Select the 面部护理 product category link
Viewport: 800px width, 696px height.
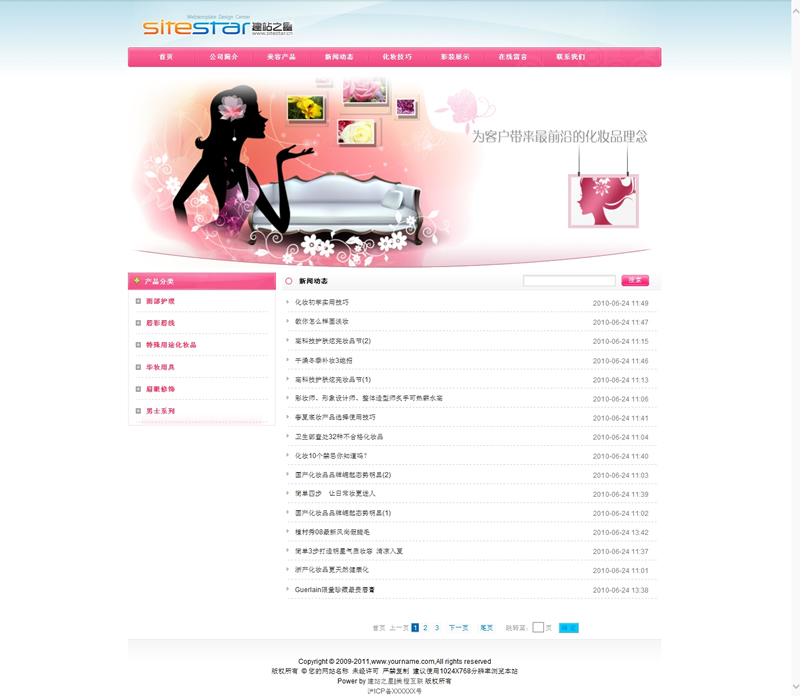click(x=160, y=301)
